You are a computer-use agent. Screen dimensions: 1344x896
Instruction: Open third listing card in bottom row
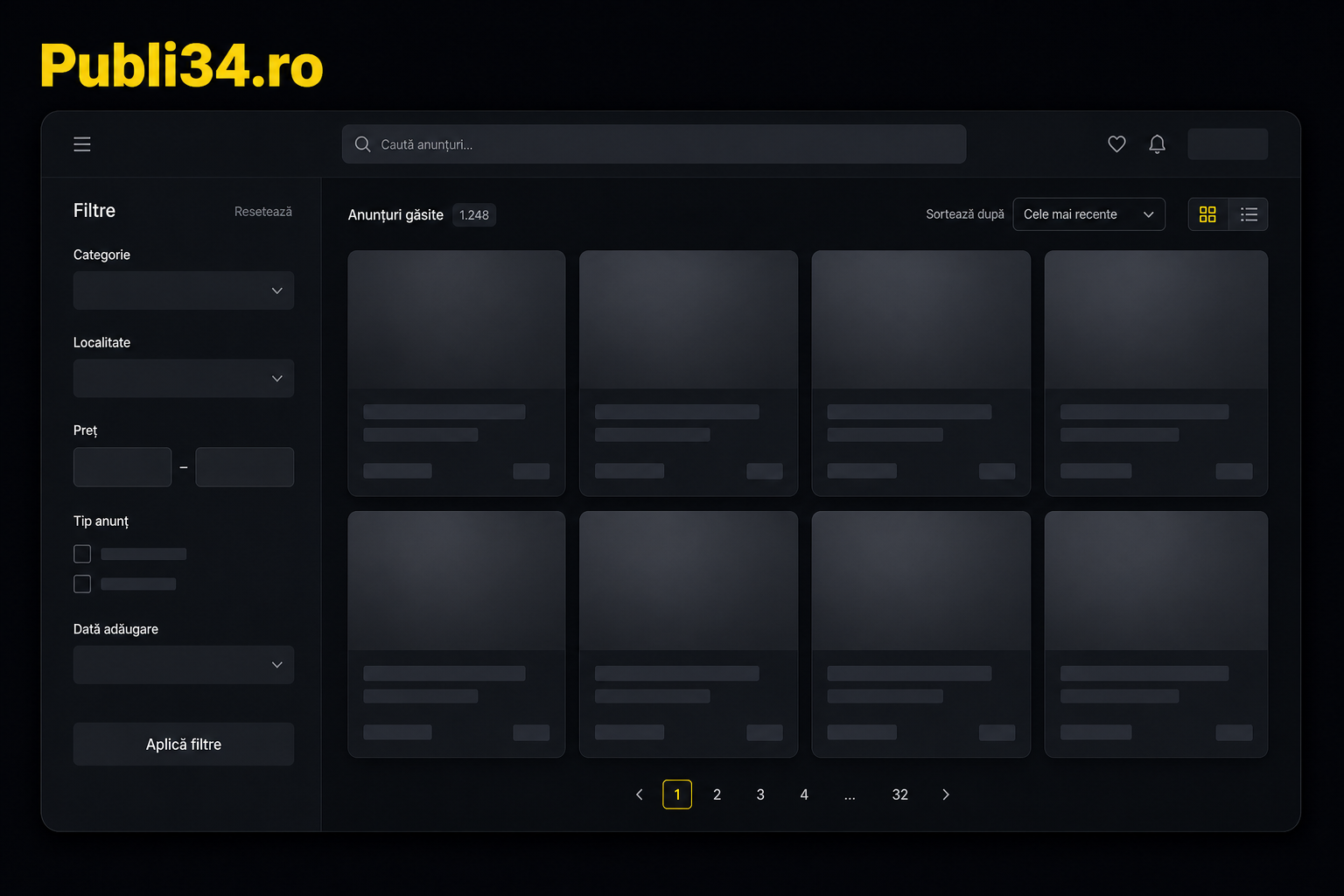click(921, 634)
